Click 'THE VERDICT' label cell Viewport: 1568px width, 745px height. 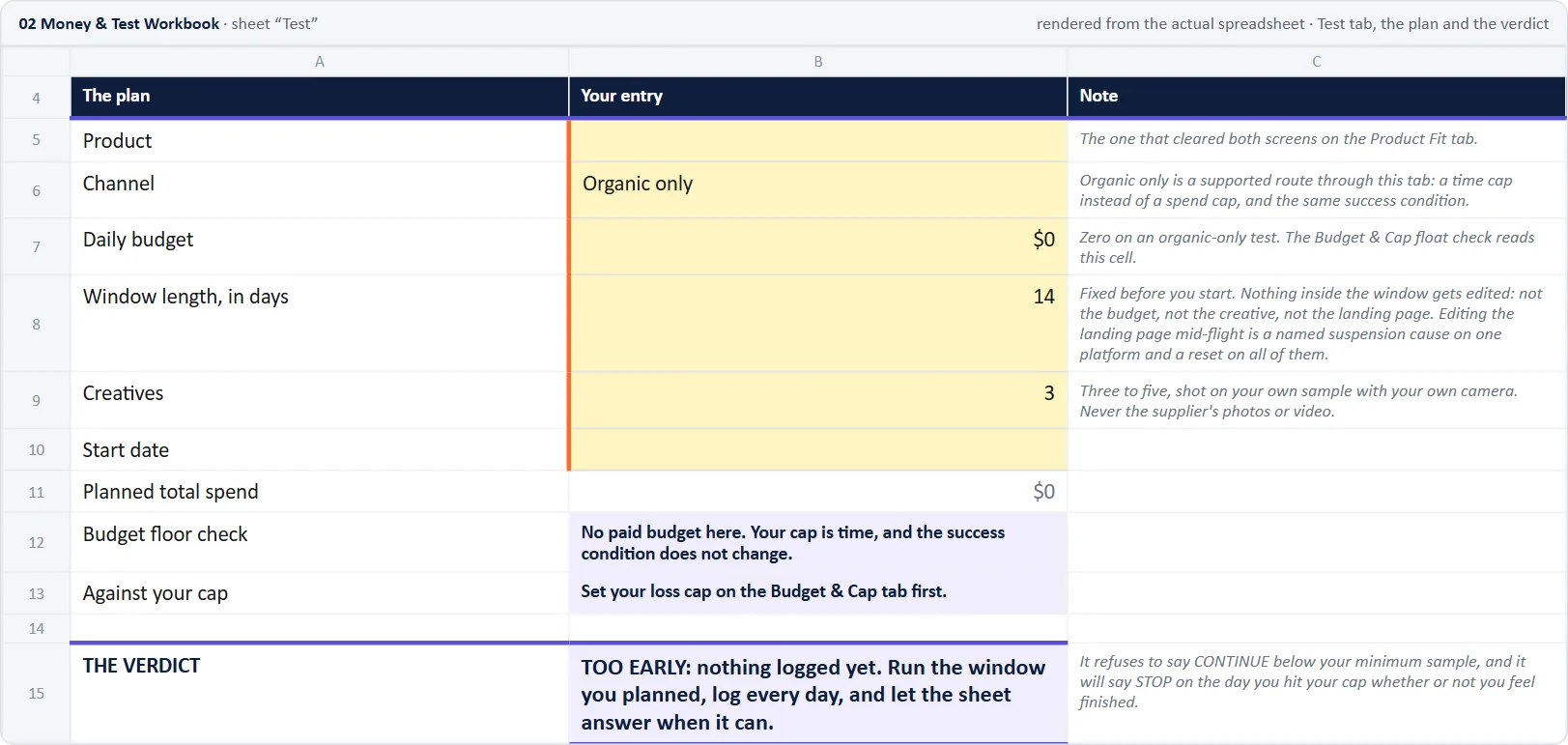click(x=320, y=693)
